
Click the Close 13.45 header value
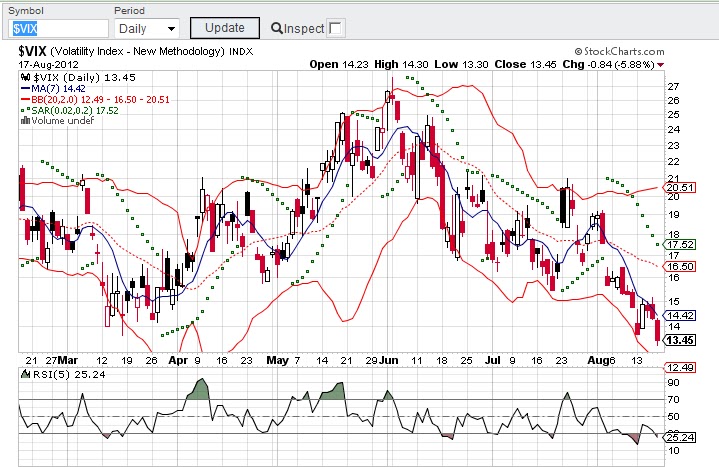tap(525, 64)
